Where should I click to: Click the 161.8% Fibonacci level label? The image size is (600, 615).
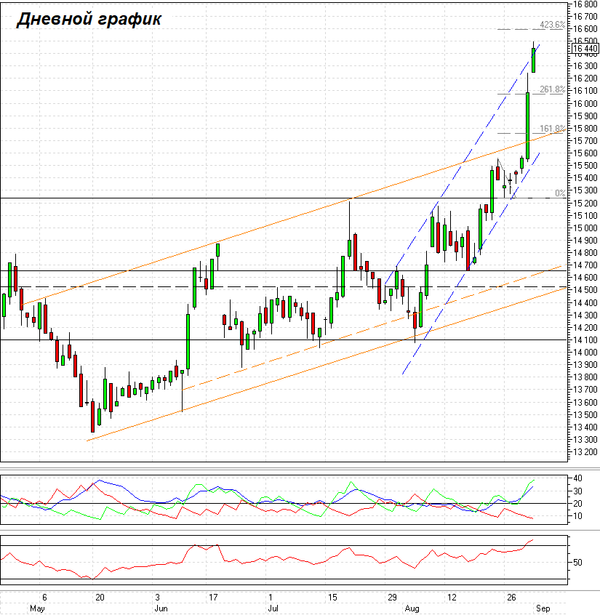click(x=553, y=129)
